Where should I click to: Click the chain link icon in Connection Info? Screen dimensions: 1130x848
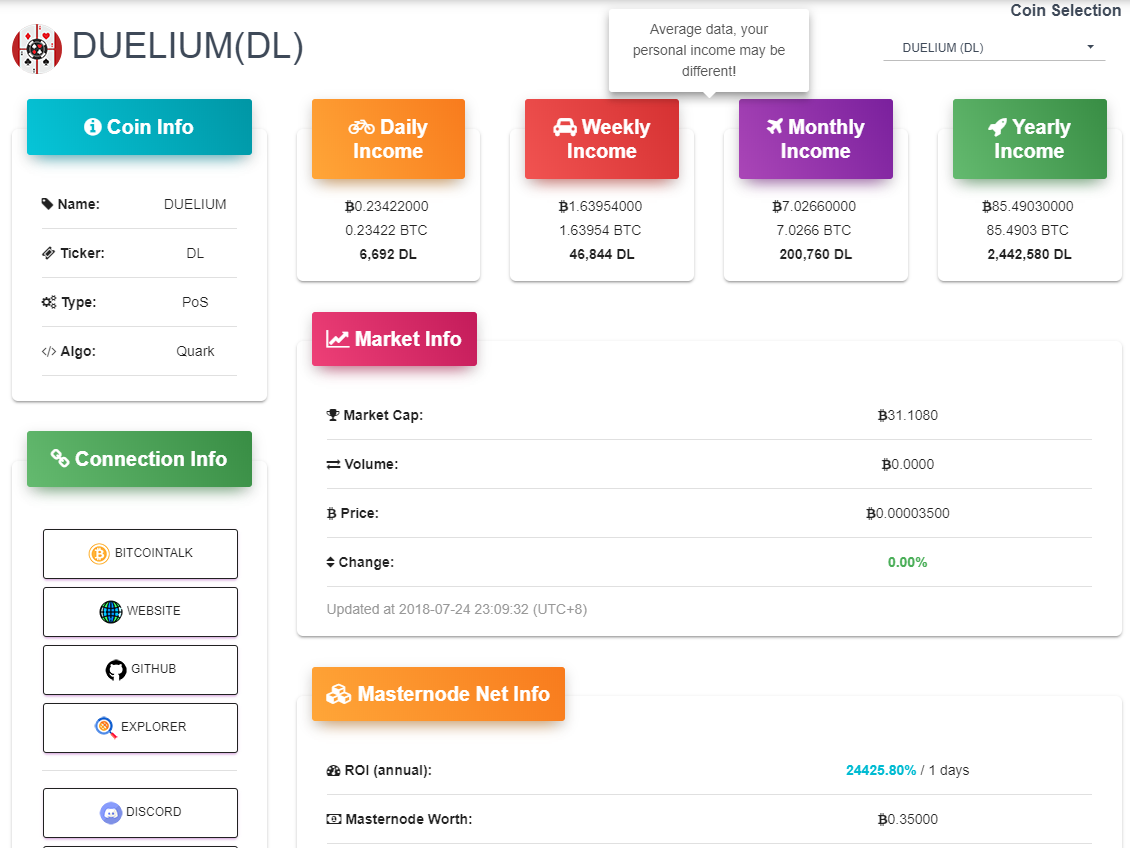(x=60, y=458)
